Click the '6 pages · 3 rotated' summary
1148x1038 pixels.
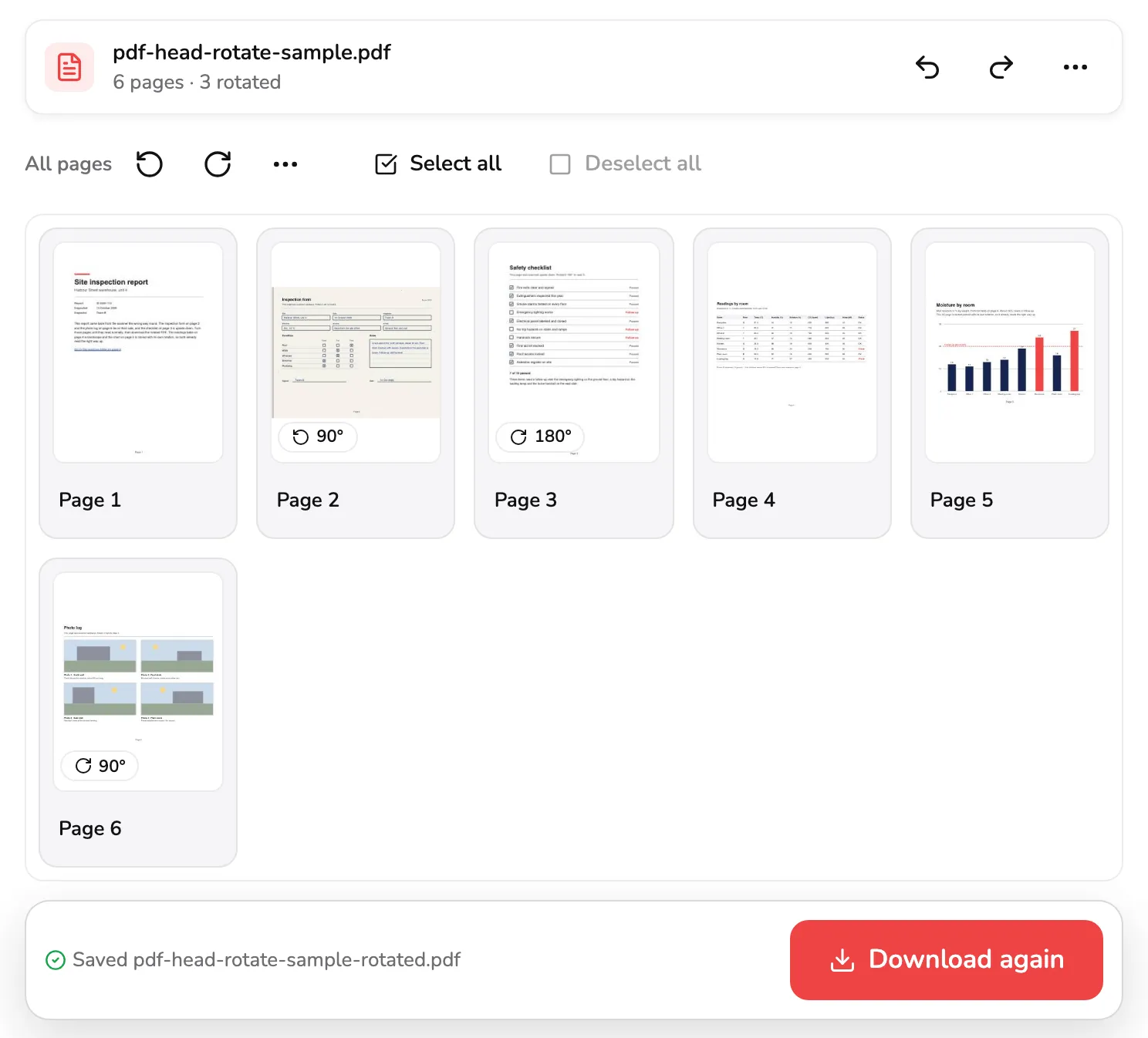pyautogui.click(x=197, y=83)
